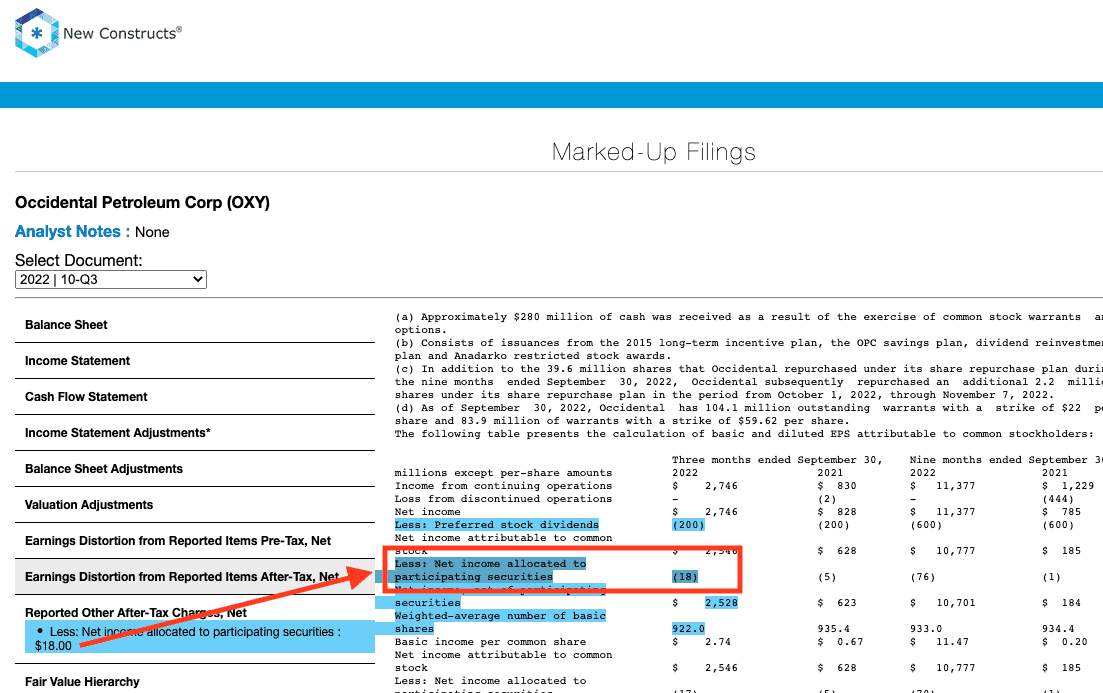
Task: Click the 0.20 basic income per share value
Action: [1074, 642]
